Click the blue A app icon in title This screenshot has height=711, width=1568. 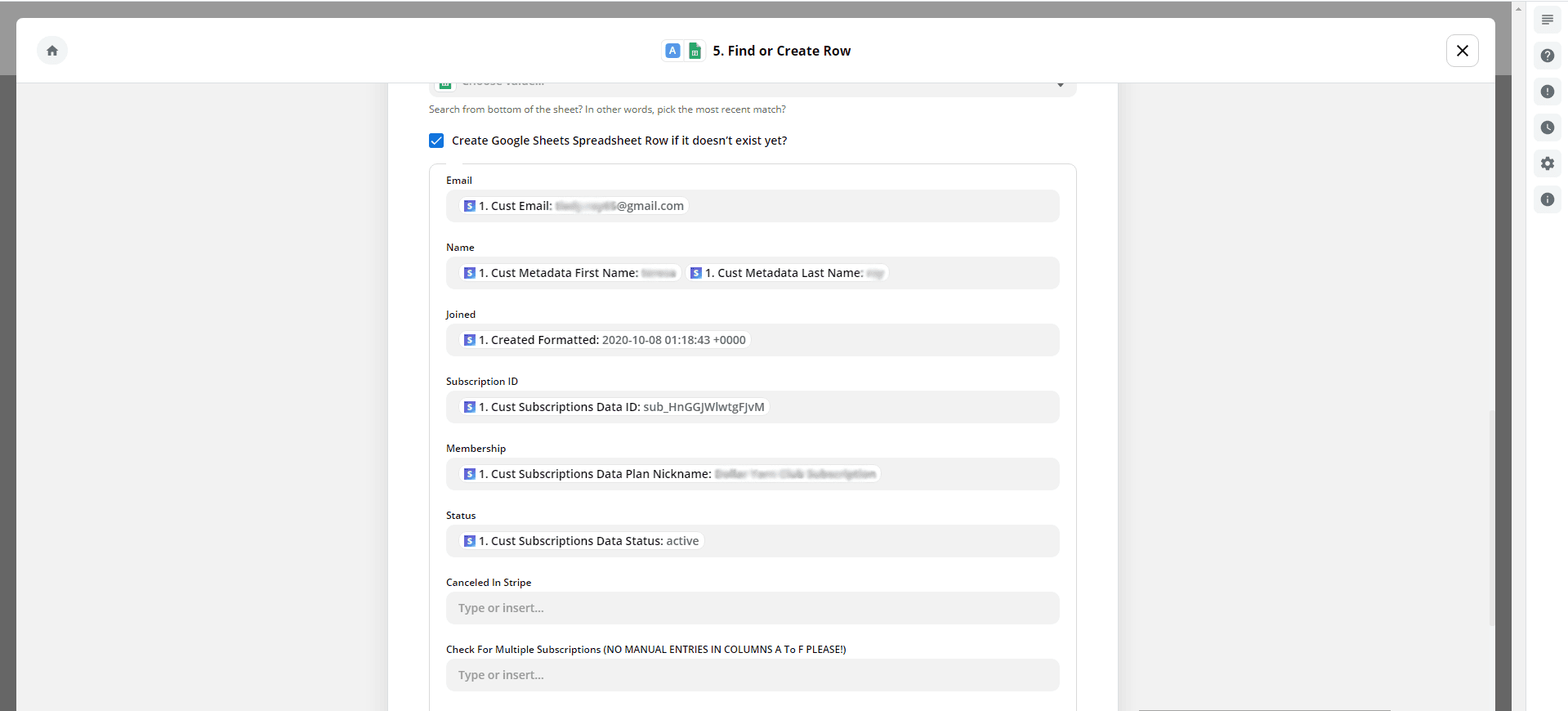pyautogui.click(x=672, y=51)
